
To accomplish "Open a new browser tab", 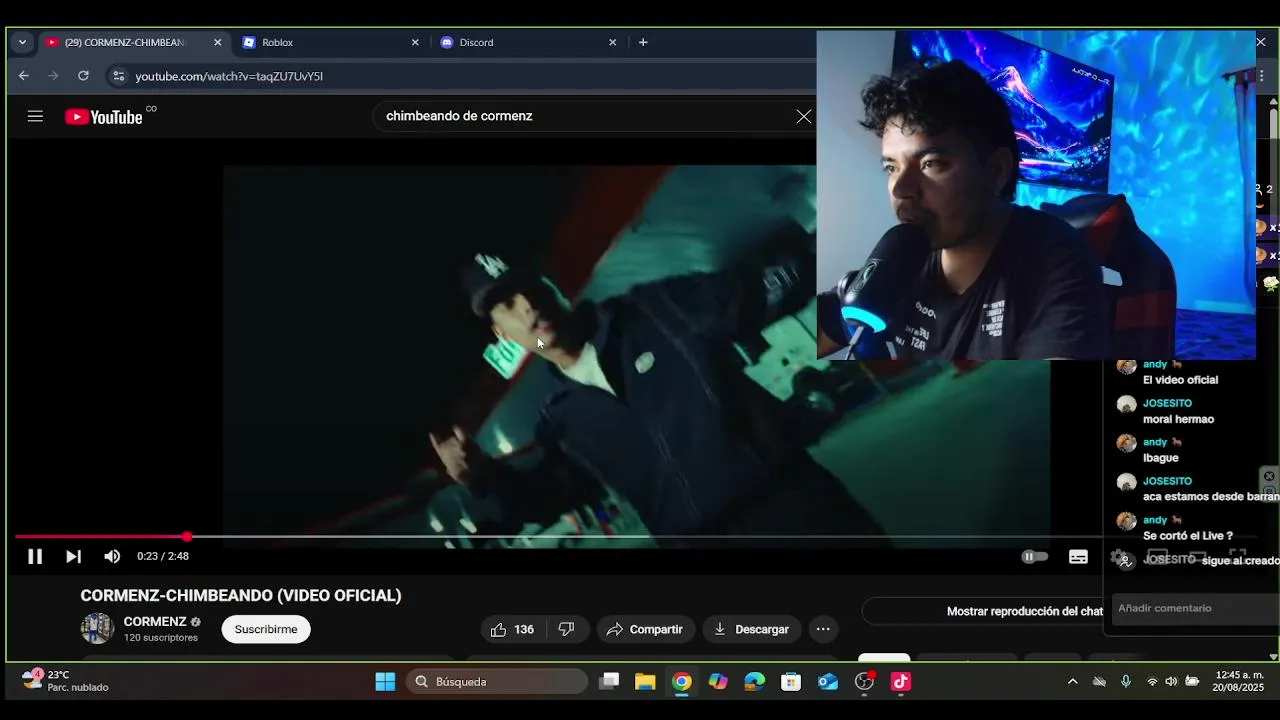I will [643, 42].
